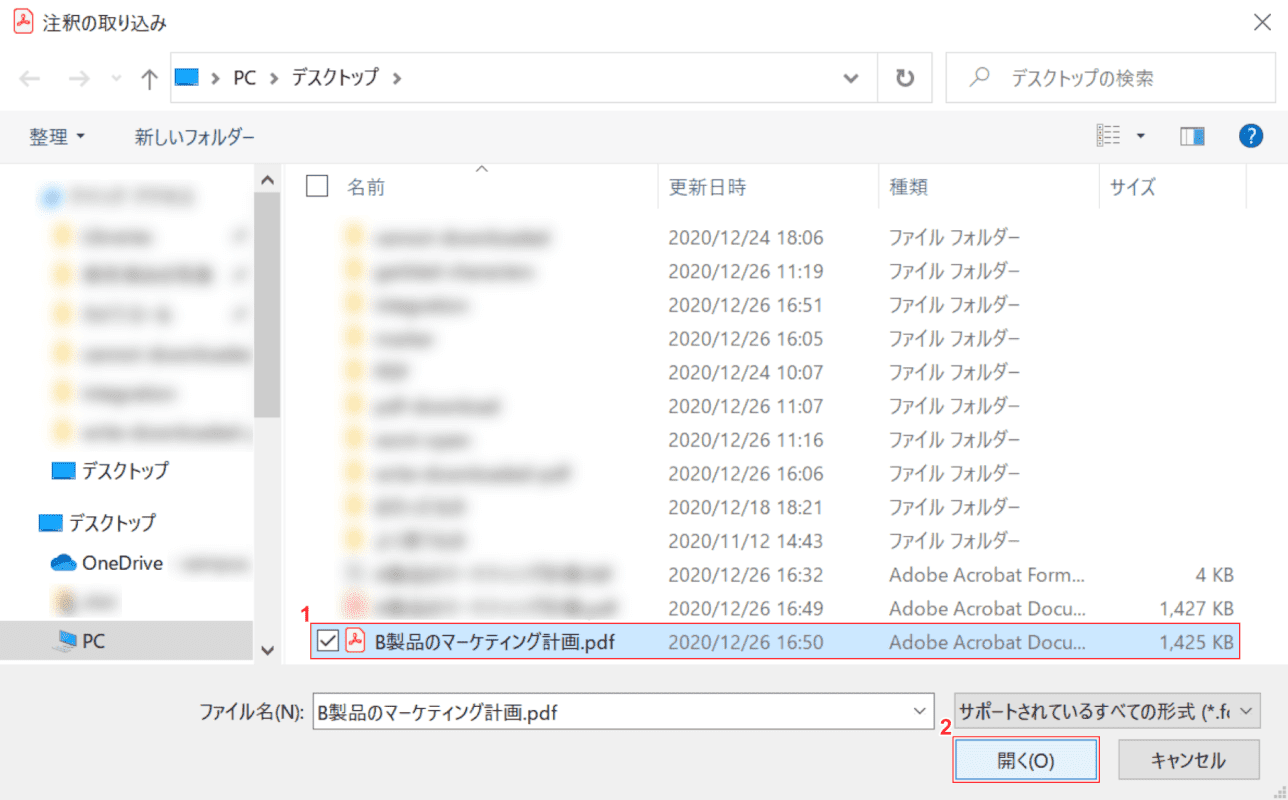
Task: Open the recent locations dropdown arrow
Action: 116,79
